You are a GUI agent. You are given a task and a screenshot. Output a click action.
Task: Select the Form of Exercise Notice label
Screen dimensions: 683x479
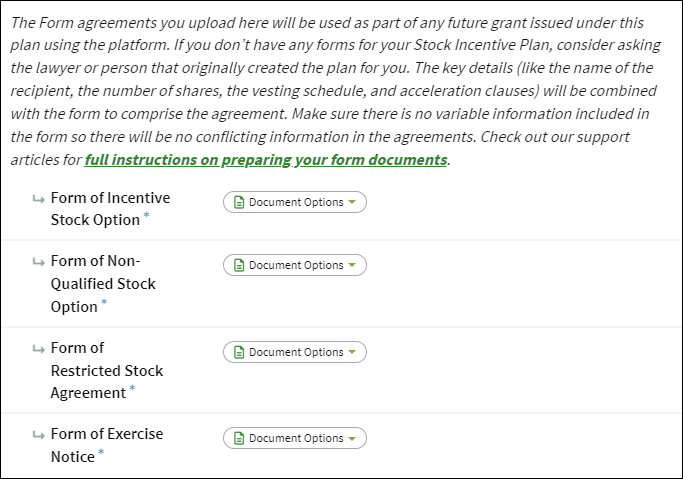[107, 445]
